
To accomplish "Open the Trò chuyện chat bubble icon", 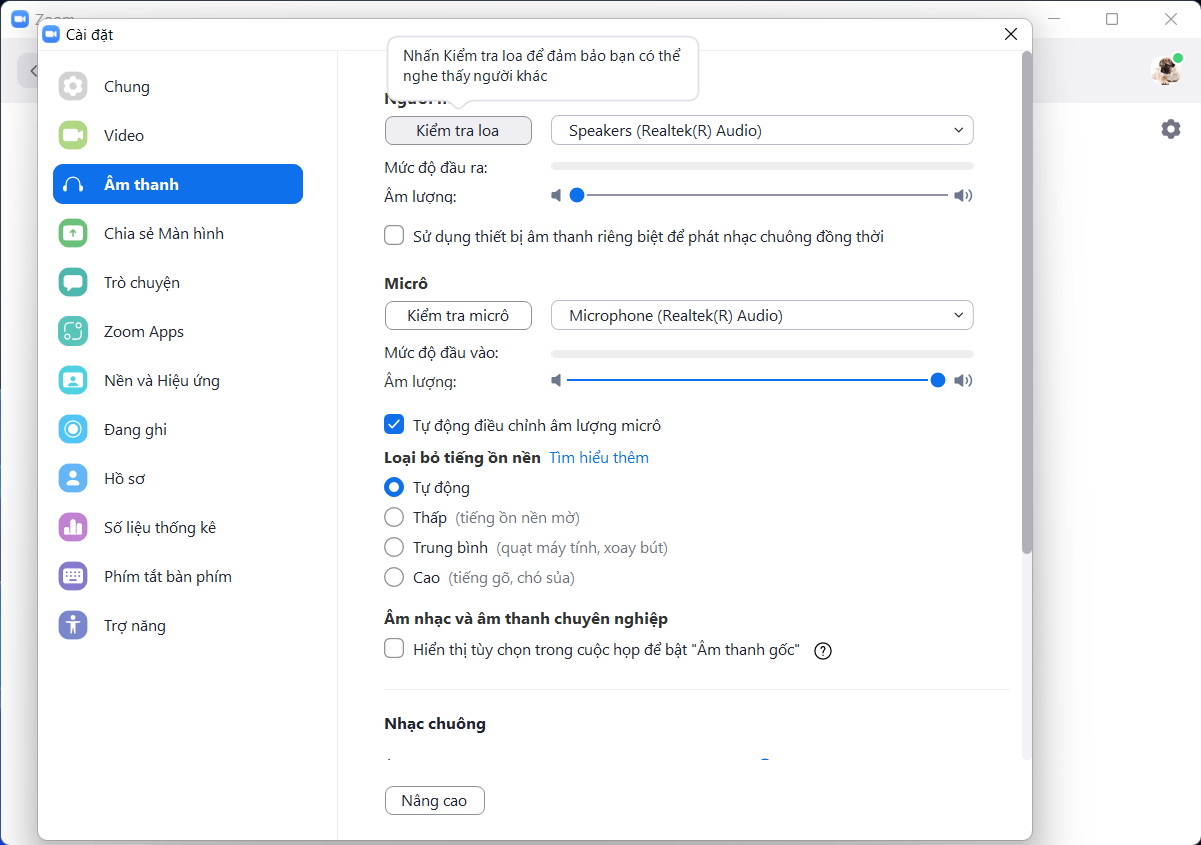I will click(73, 282).
